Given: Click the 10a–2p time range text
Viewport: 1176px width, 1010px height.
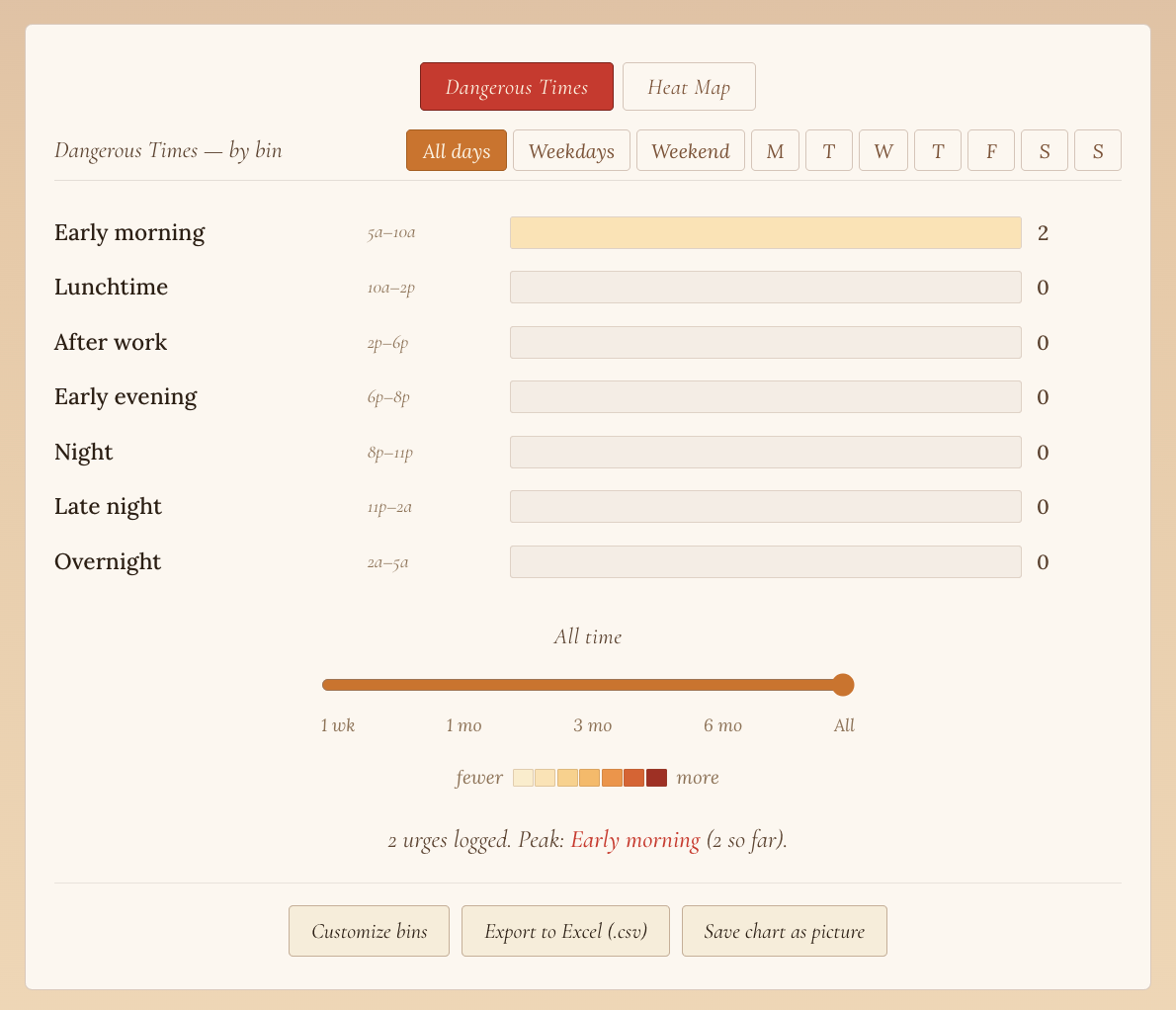Looking at the screenshot, I should 390,288.
